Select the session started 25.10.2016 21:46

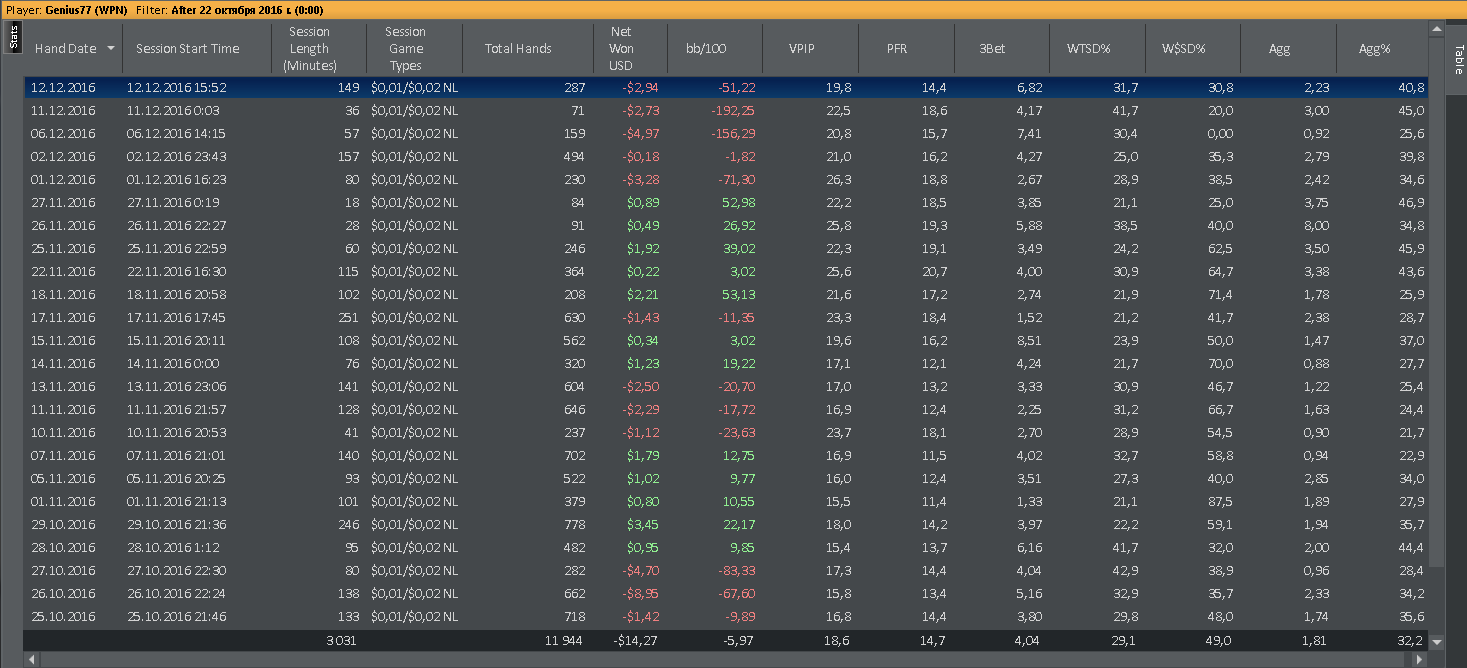pos(726,617)
